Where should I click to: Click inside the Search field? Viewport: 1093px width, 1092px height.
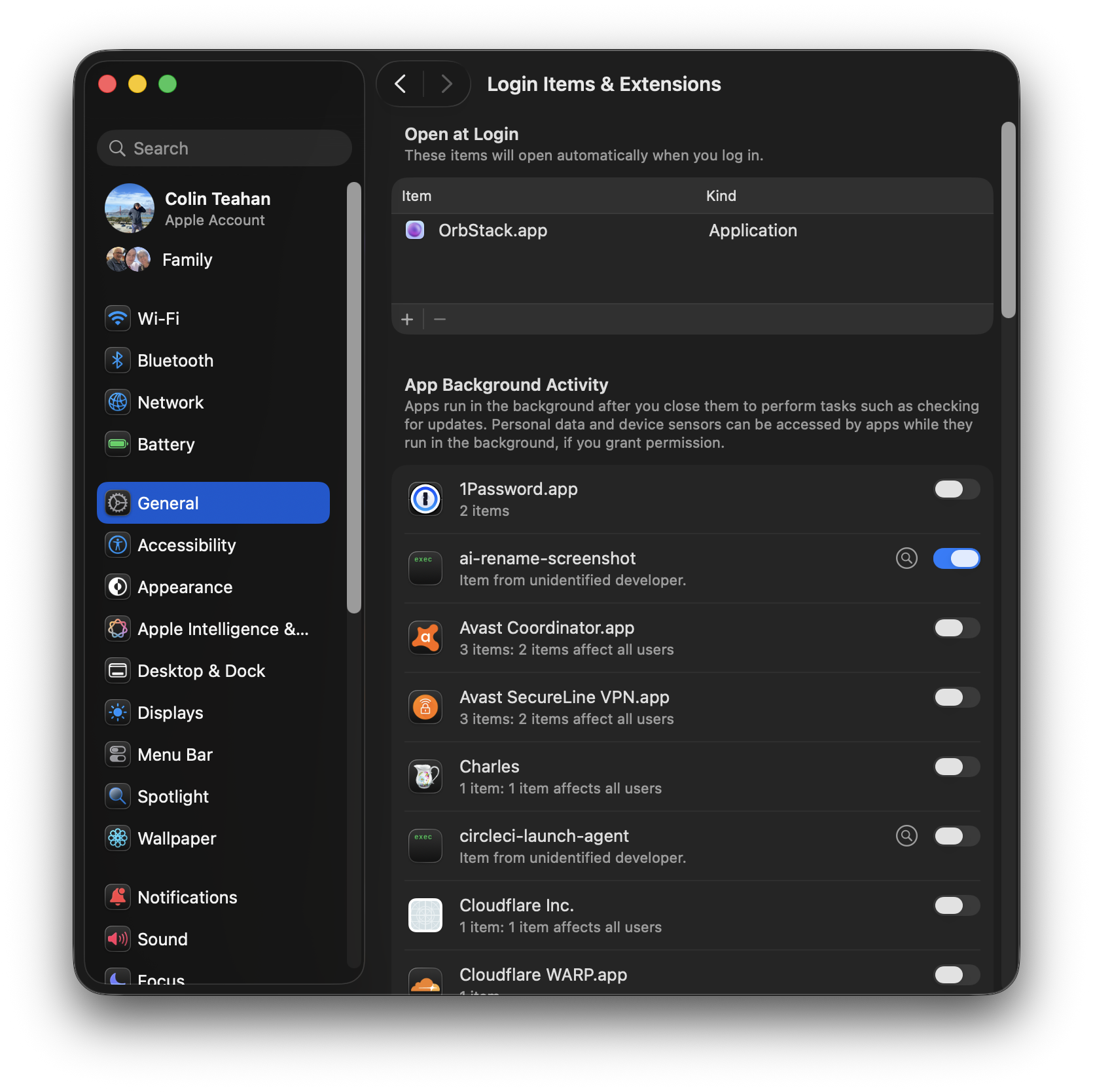[x=224, y=148]
